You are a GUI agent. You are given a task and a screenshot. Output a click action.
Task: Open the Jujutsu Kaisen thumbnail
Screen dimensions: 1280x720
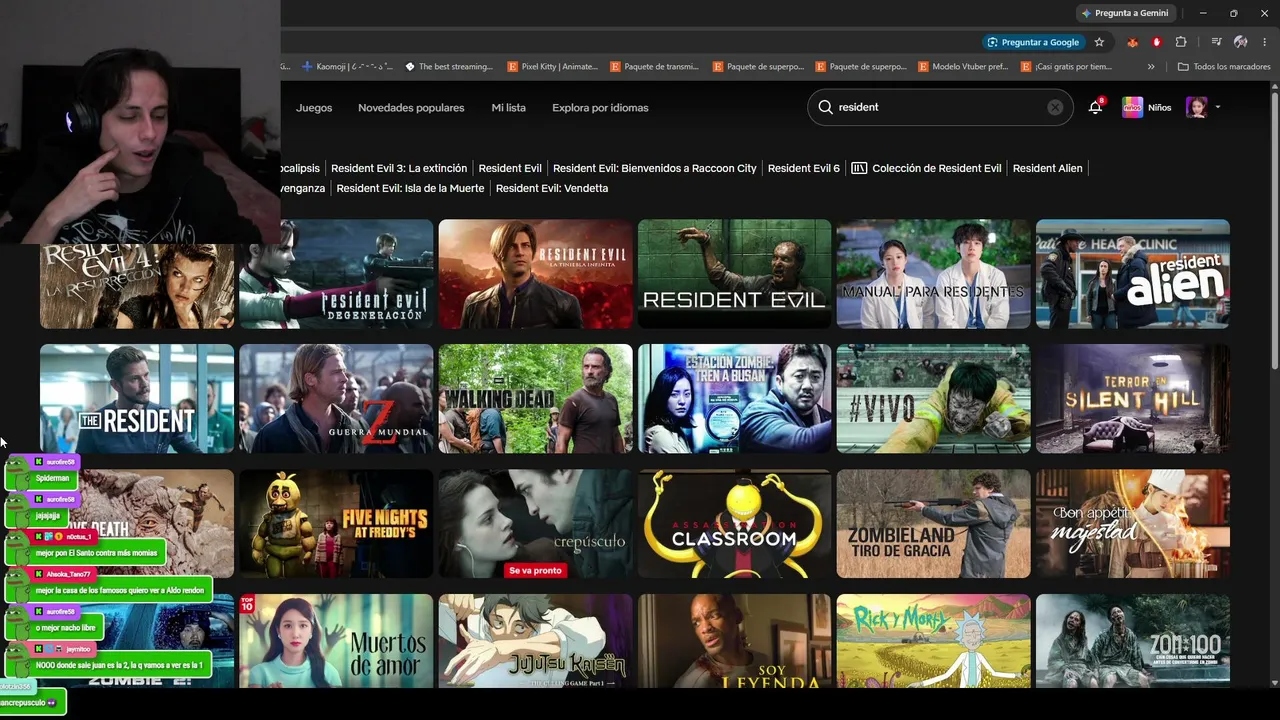pyautogui.click(x=535, y=641)
